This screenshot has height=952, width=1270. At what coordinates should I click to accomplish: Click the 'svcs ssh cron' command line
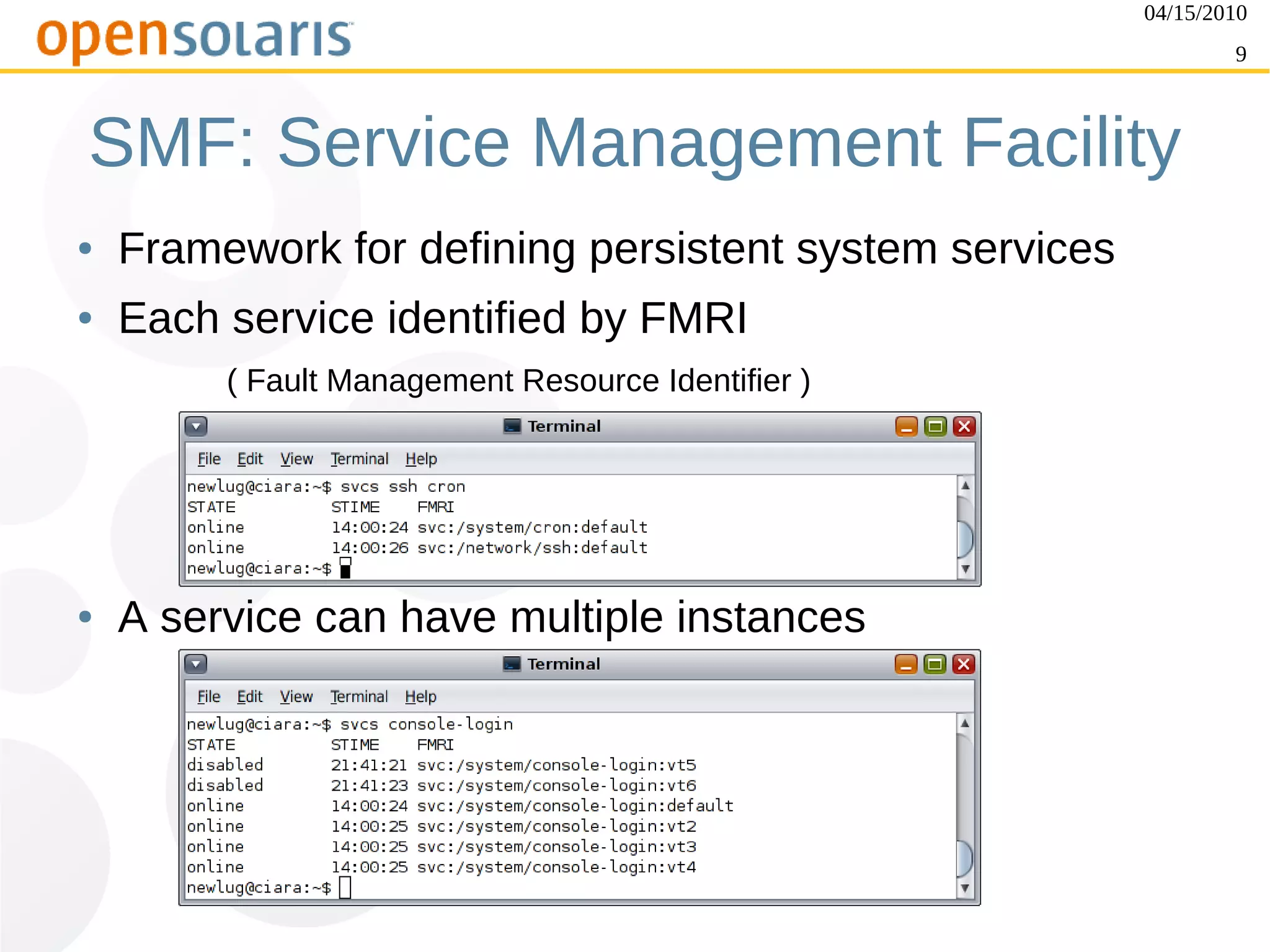click(326, 487)
